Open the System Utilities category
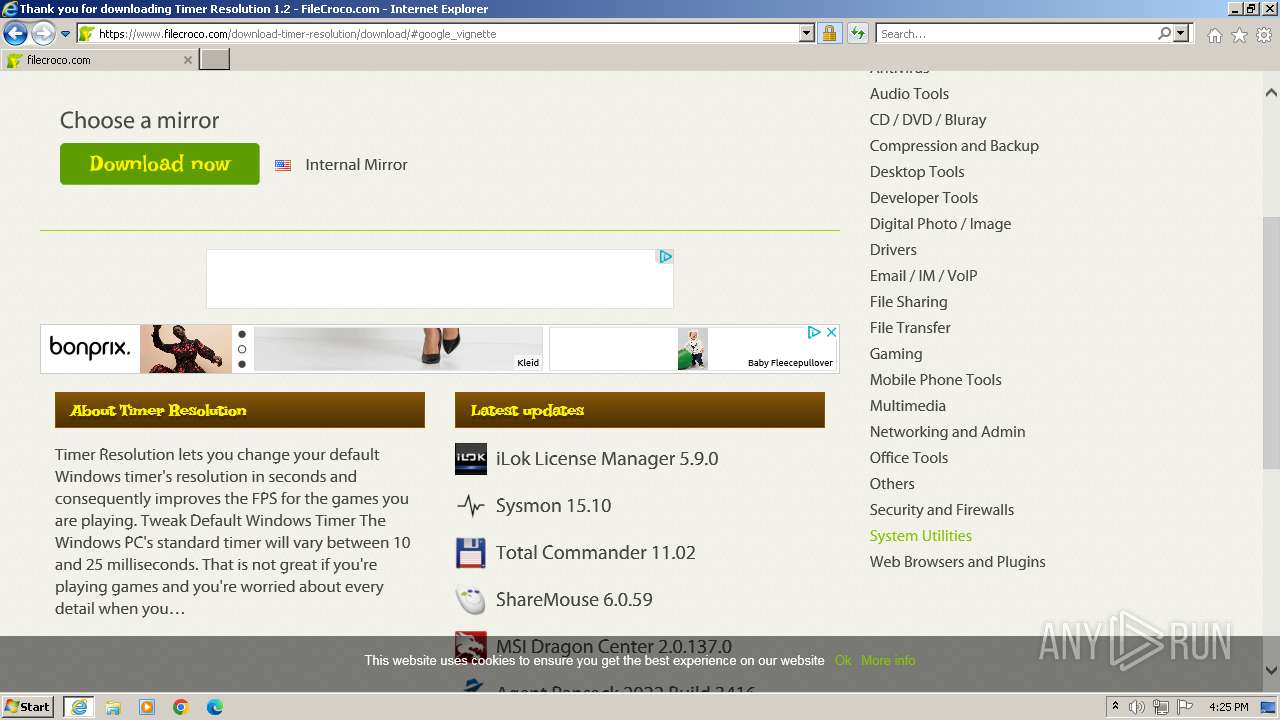The image size is (1280, 720). tap(920, 536)
